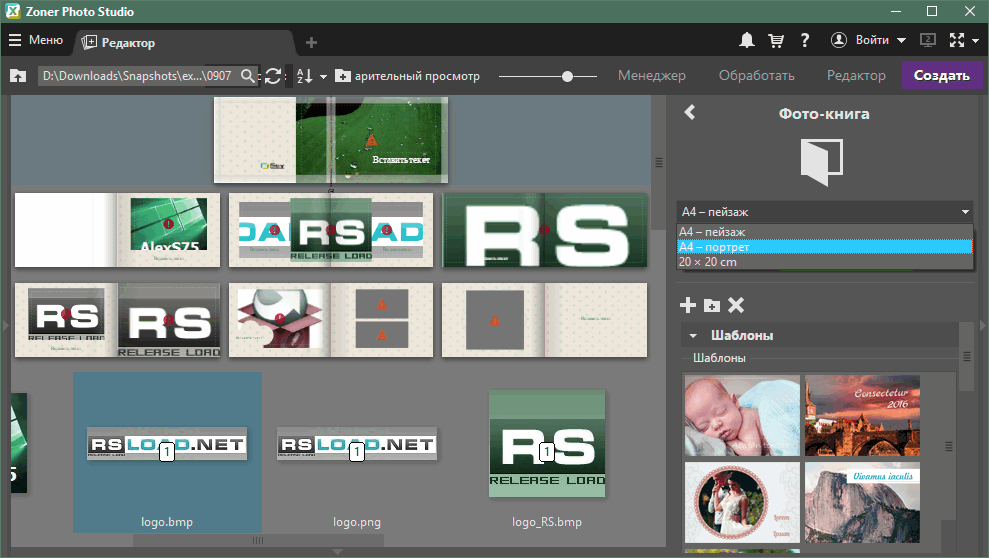
Task: Select A4 – портрет from the list
Action: point(825,247)
